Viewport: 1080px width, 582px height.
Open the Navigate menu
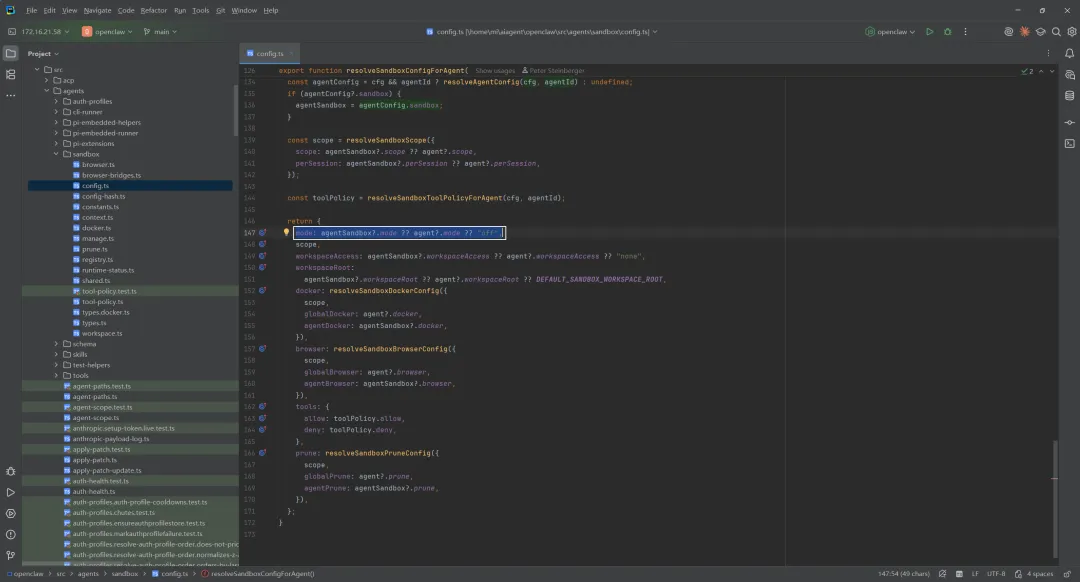point(98,10)
